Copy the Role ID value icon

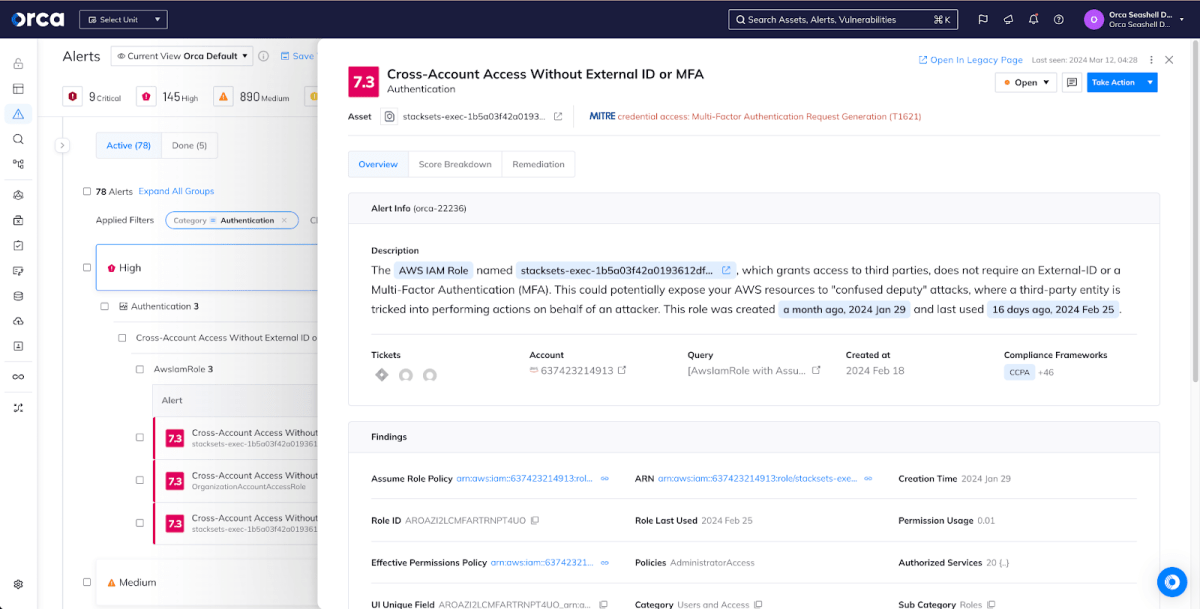pyautogui.click(x=535, y=521)
